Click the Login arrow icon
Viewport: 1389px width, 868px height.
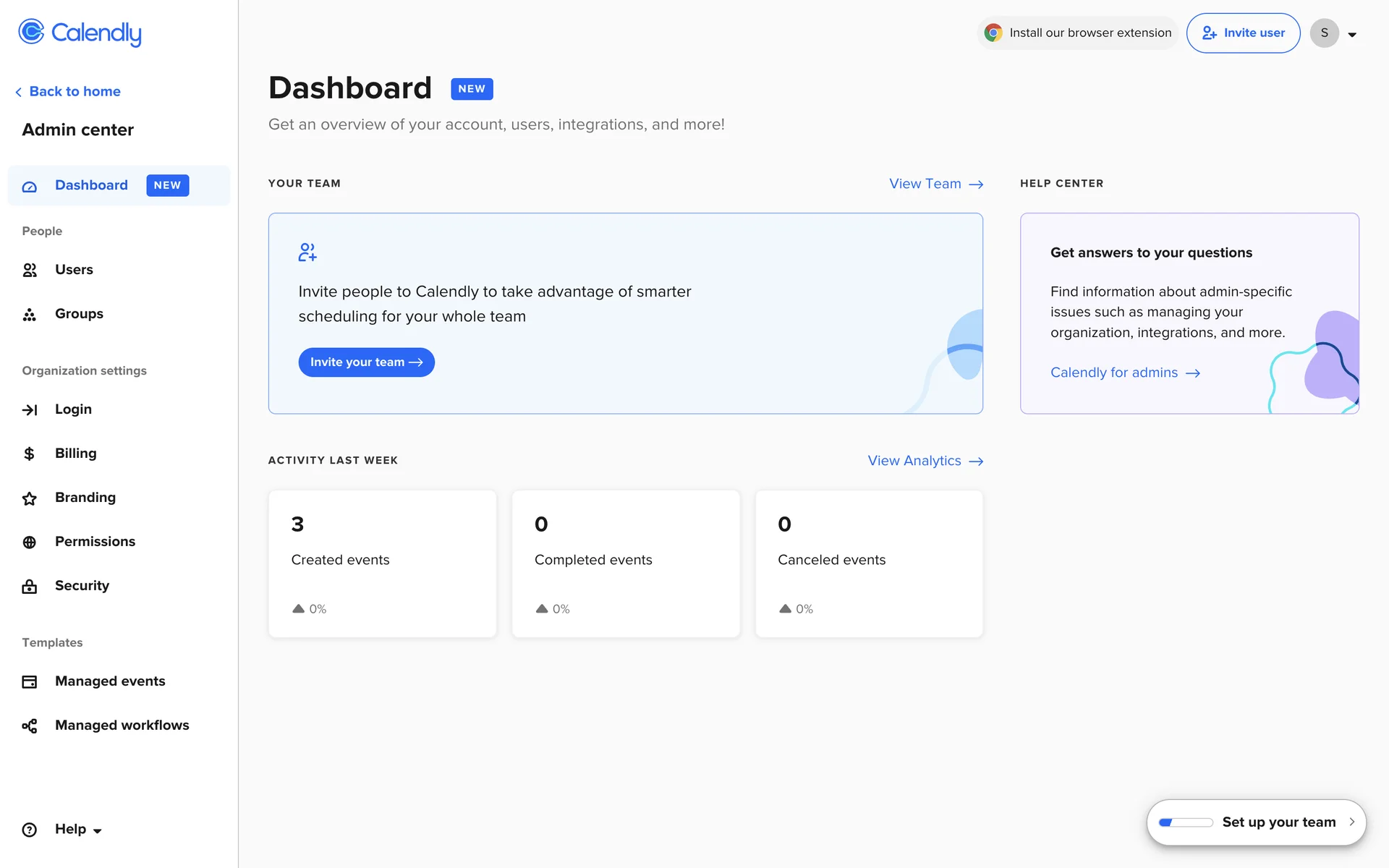click(30, 410)
